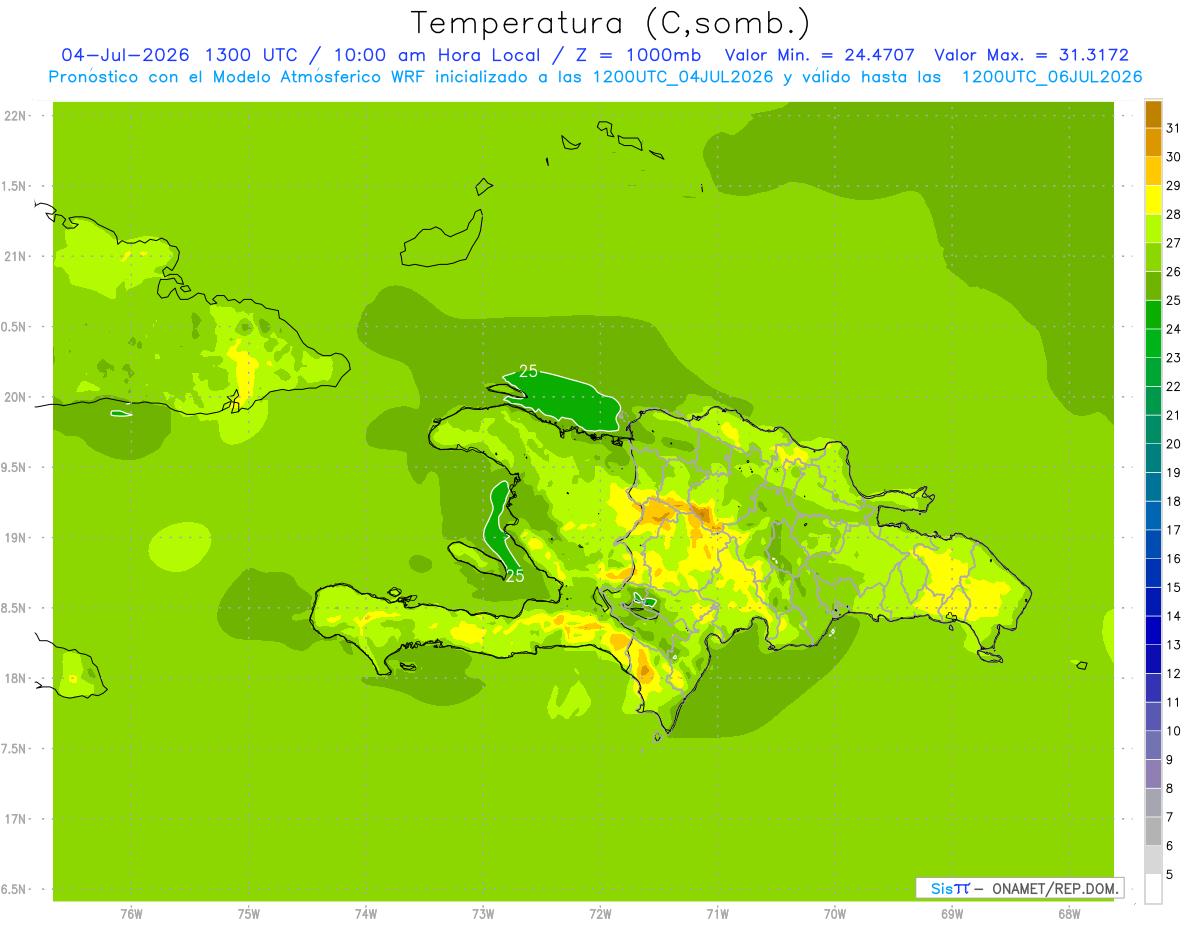Pick the legend swatch above value 31

coord(1153,114)
